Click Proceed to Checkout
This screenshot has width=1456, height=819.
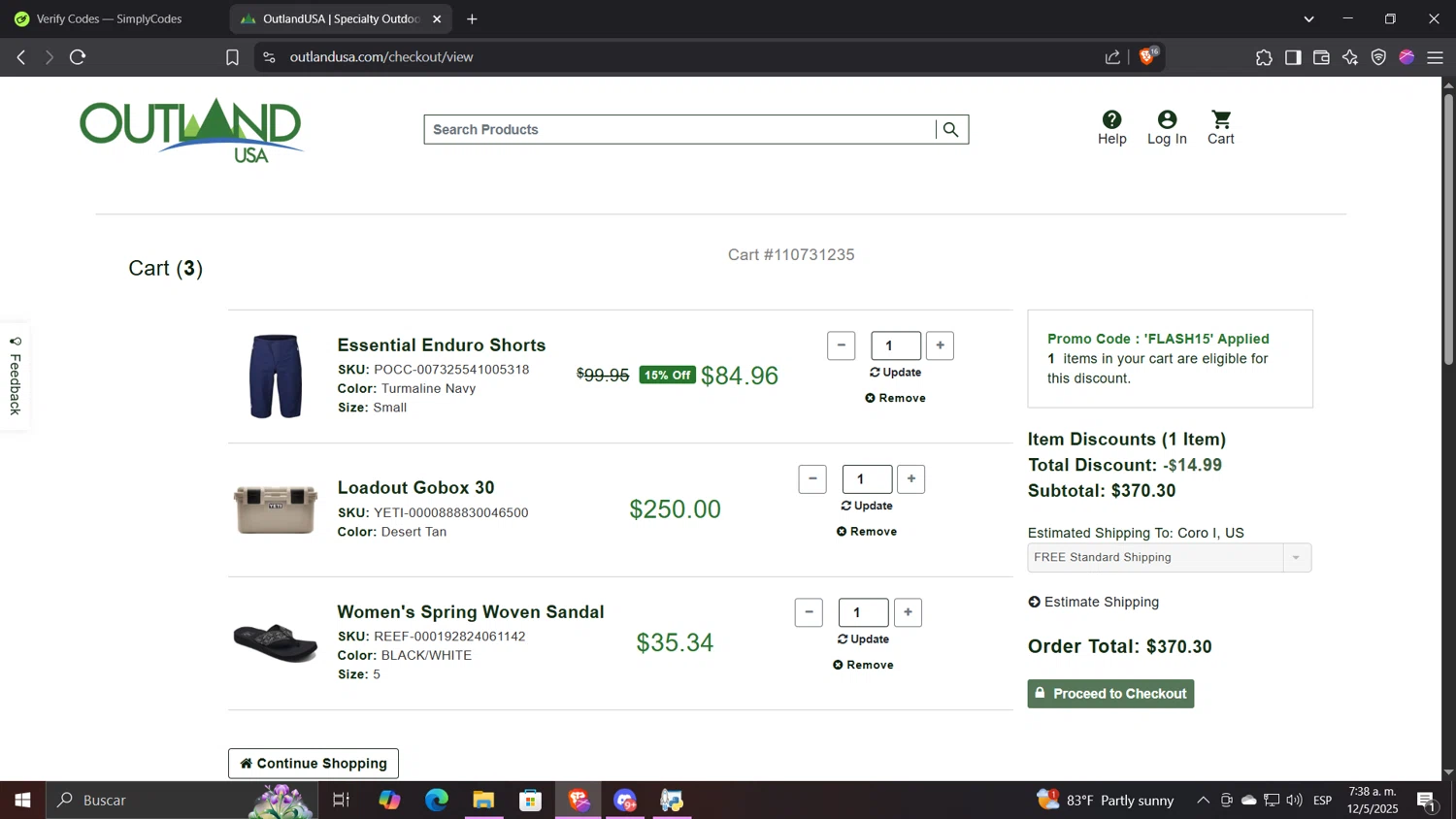1110,694
